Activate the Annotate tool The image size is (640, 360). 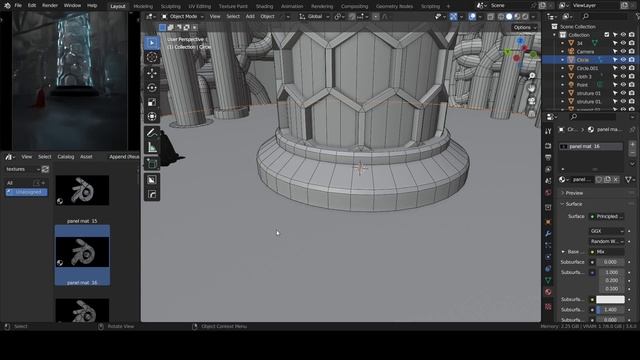pyautogui.click(x=152, y=133)
